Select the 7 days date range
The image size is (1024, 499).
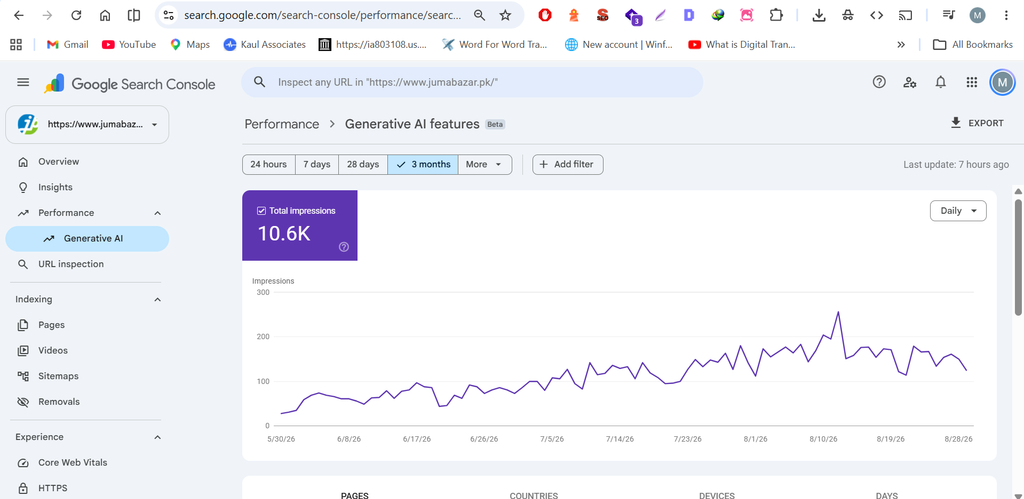(317, 165)
